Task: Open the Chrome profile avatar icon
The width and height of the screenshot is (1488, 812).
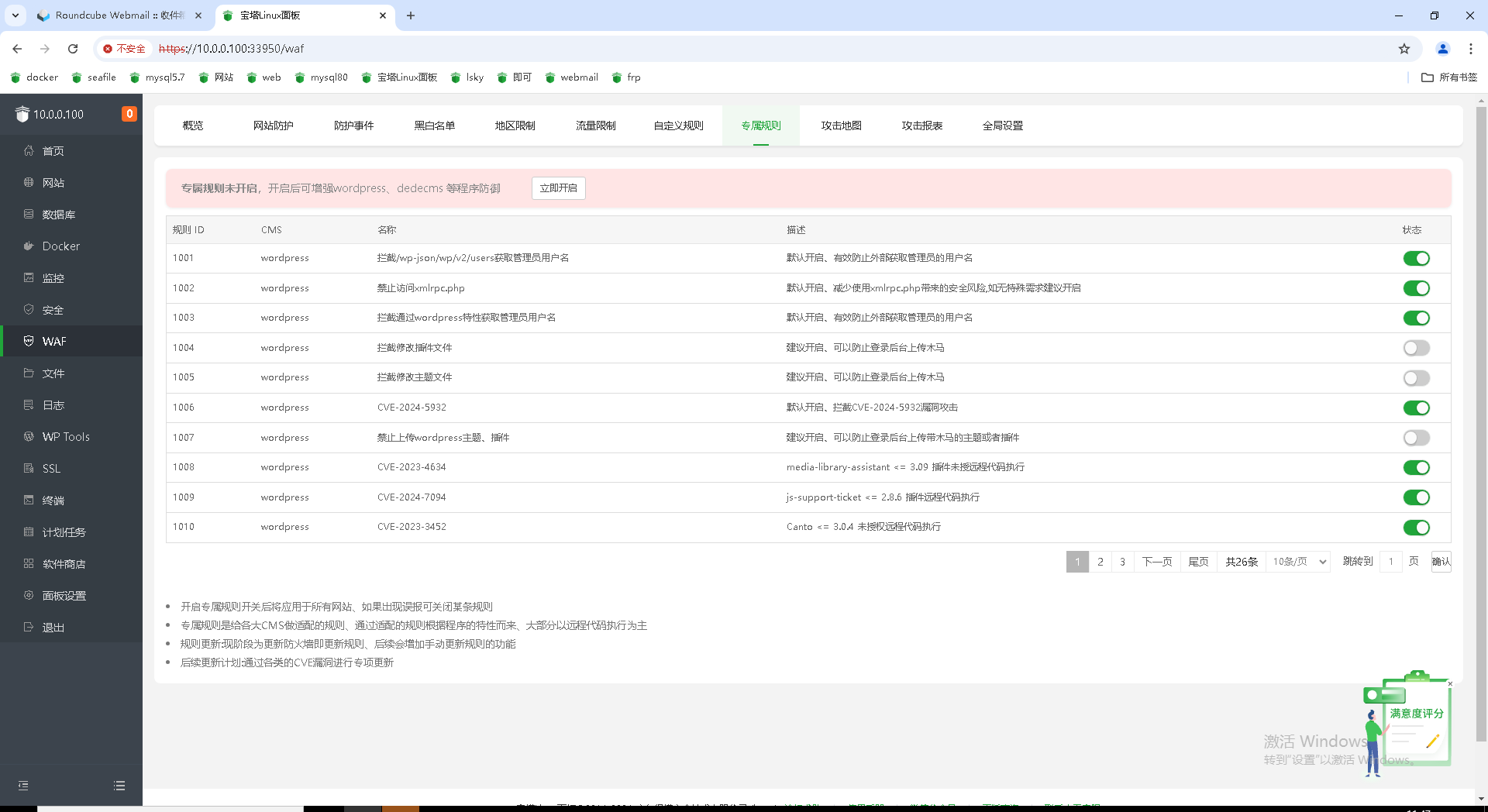Action: click(x=1443, y=49)
